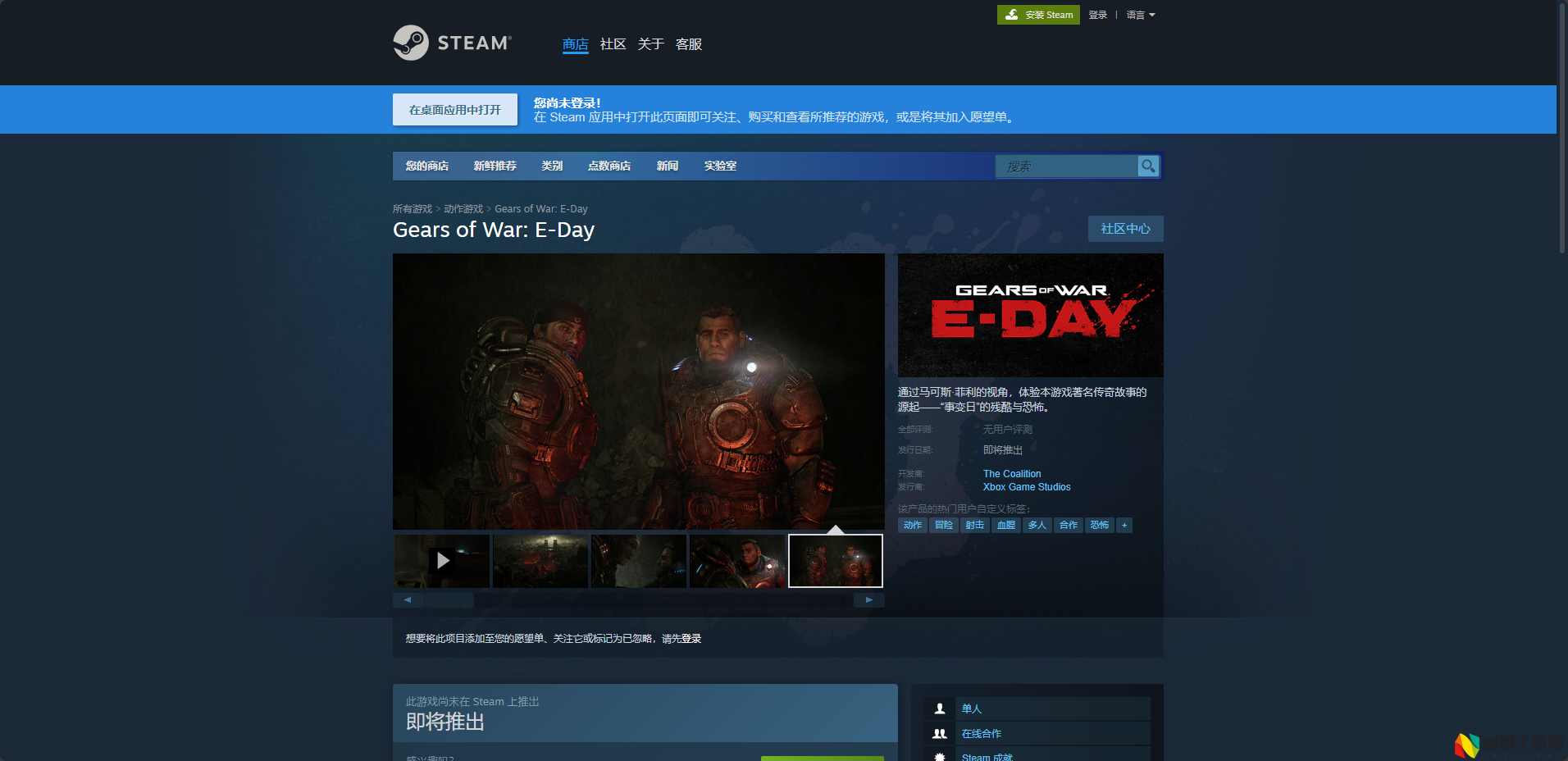Add a tag with the plus button

(1124, 525)
